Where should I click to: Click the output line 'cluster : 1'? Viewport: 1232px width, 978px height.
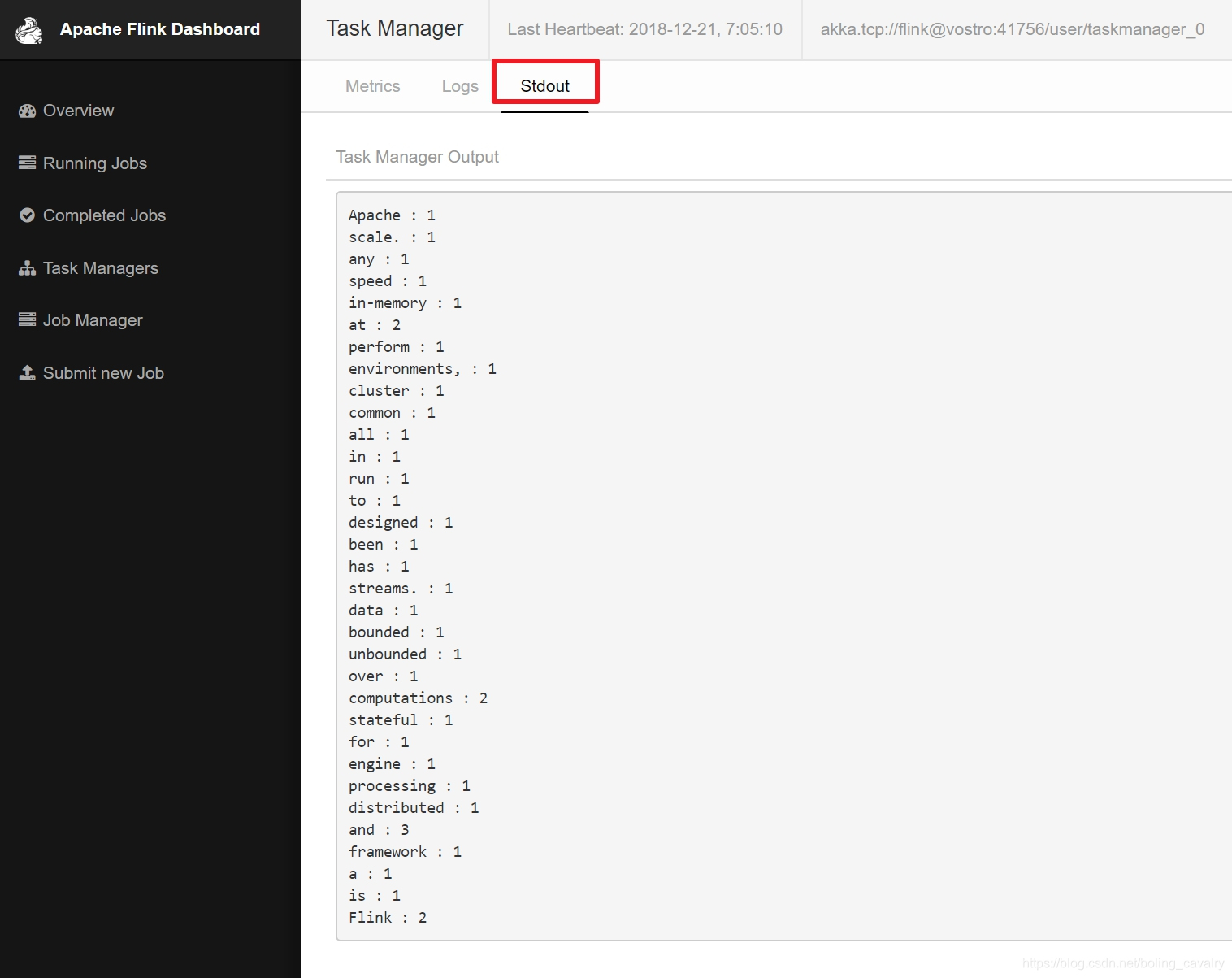click(397, 391)
